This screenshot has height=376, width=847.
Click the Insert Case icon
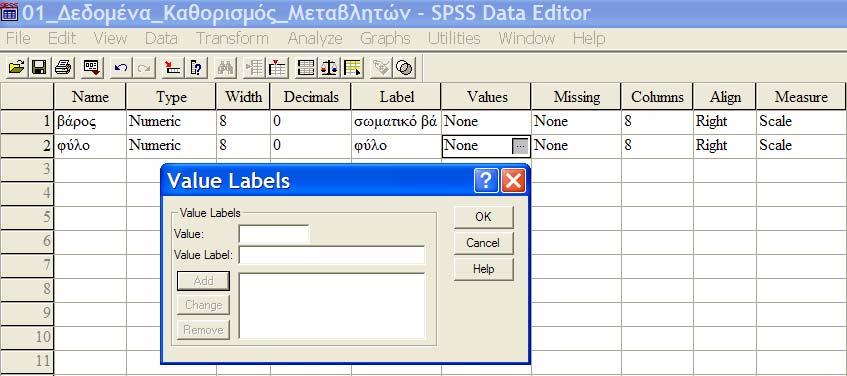254,68
